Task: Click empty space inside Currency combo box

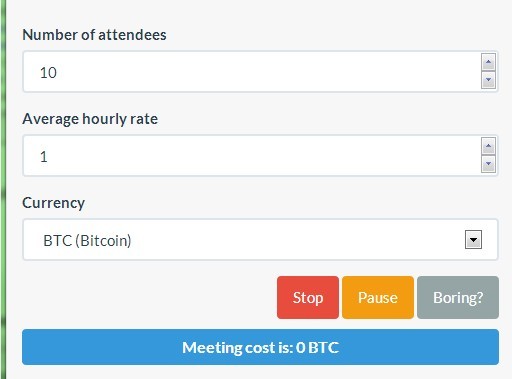Action: pyautogui.click(x=297, y=240)
